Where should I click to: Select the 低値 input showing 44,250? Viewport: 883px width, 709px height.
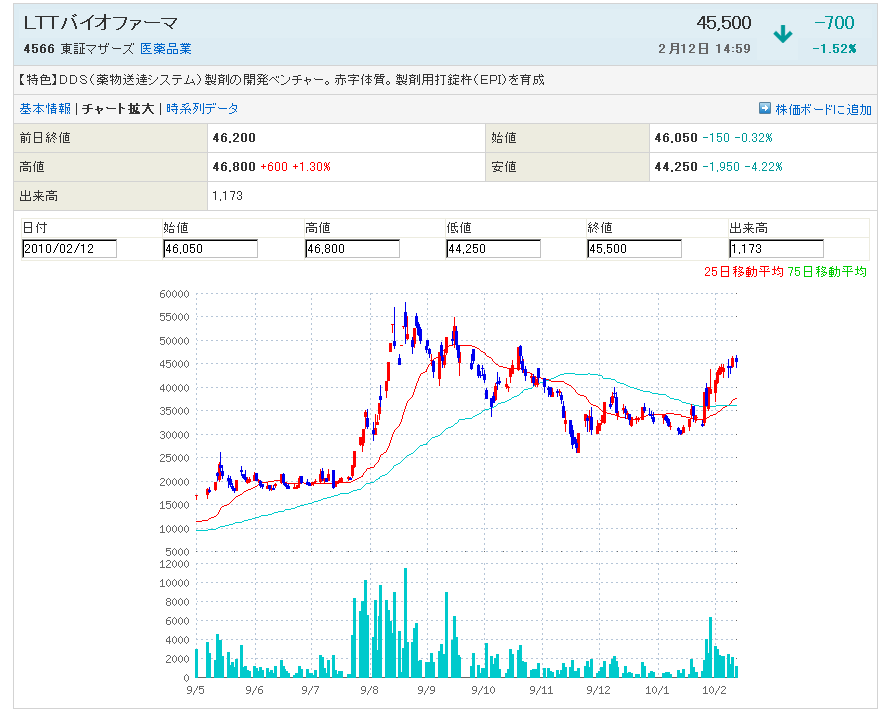pos(493,249)
